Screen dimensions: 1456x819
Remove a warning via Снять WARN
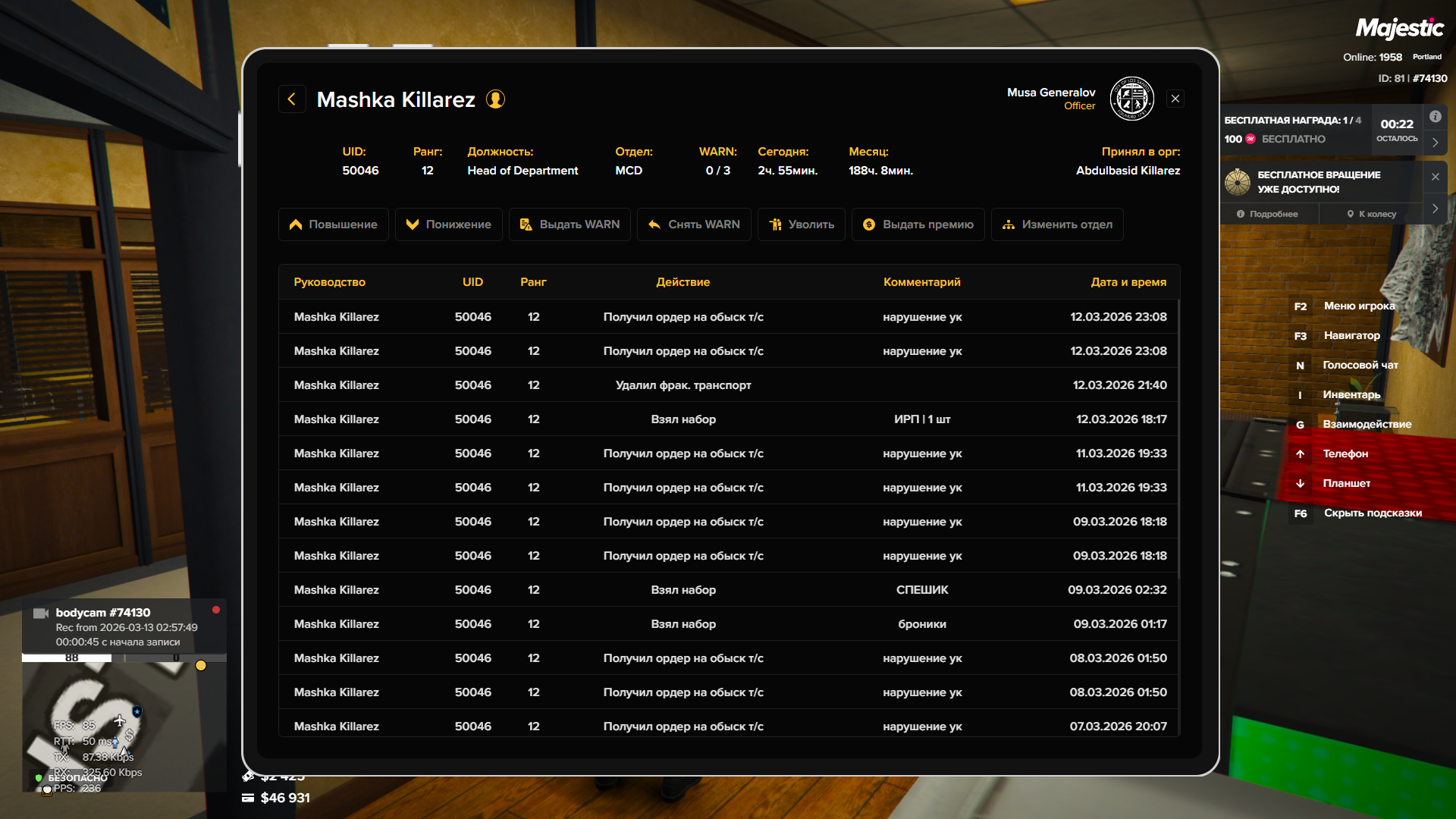[x=694, y=224]
